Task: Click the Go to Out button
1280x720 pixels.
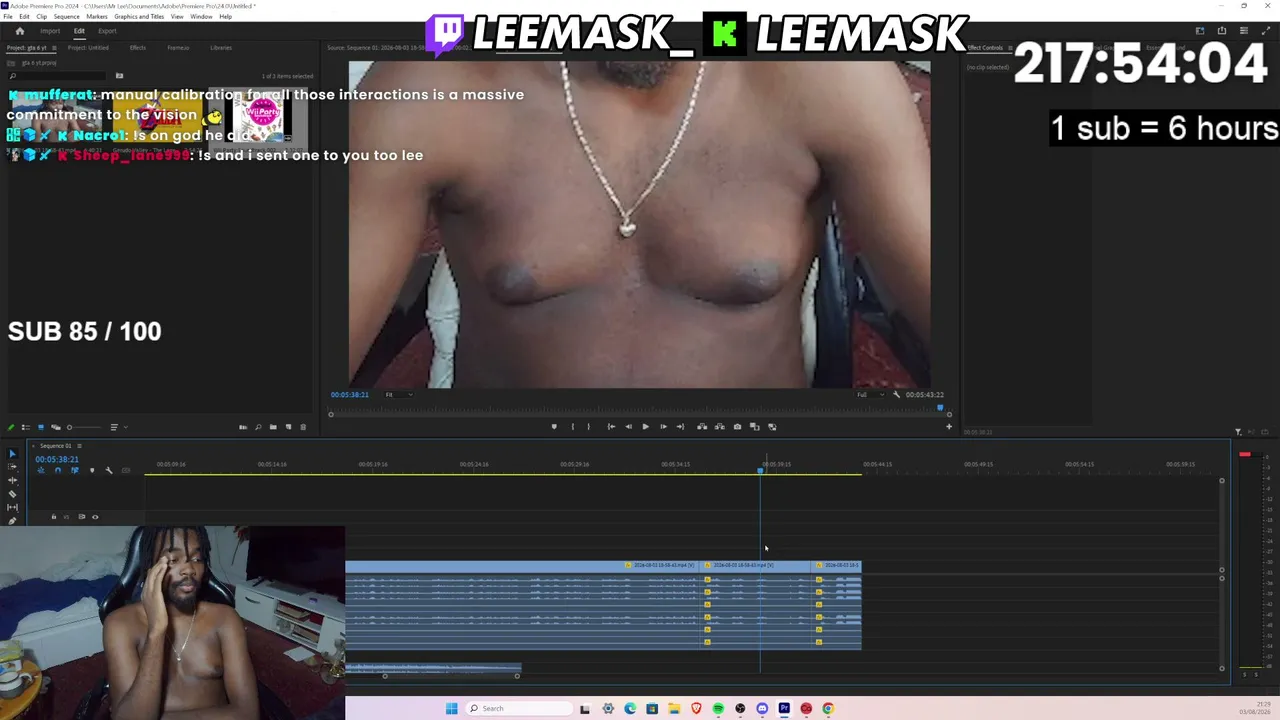Action: 680,427
